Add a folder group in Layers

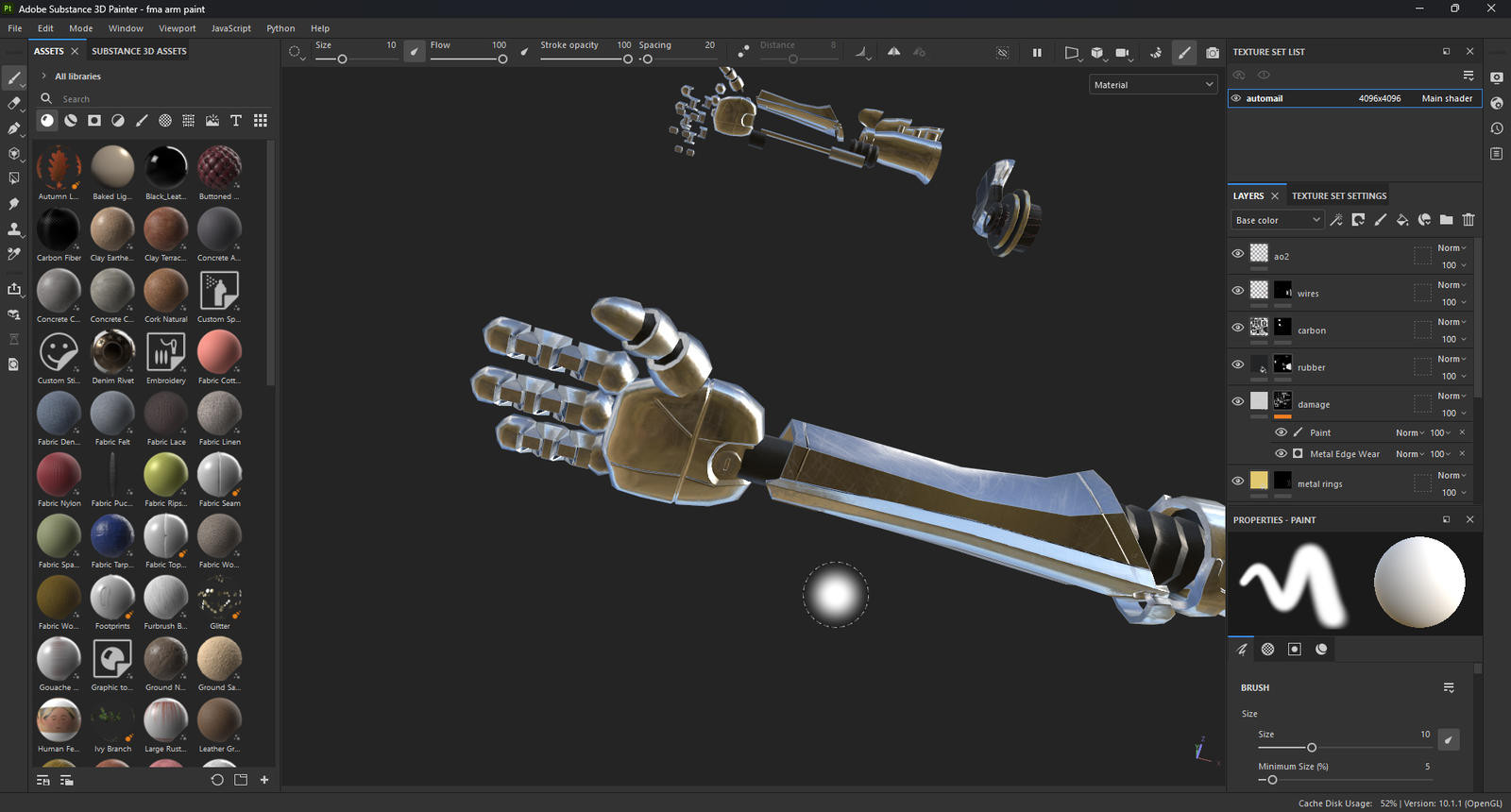pyautogui.click(x=1447, y=220)
